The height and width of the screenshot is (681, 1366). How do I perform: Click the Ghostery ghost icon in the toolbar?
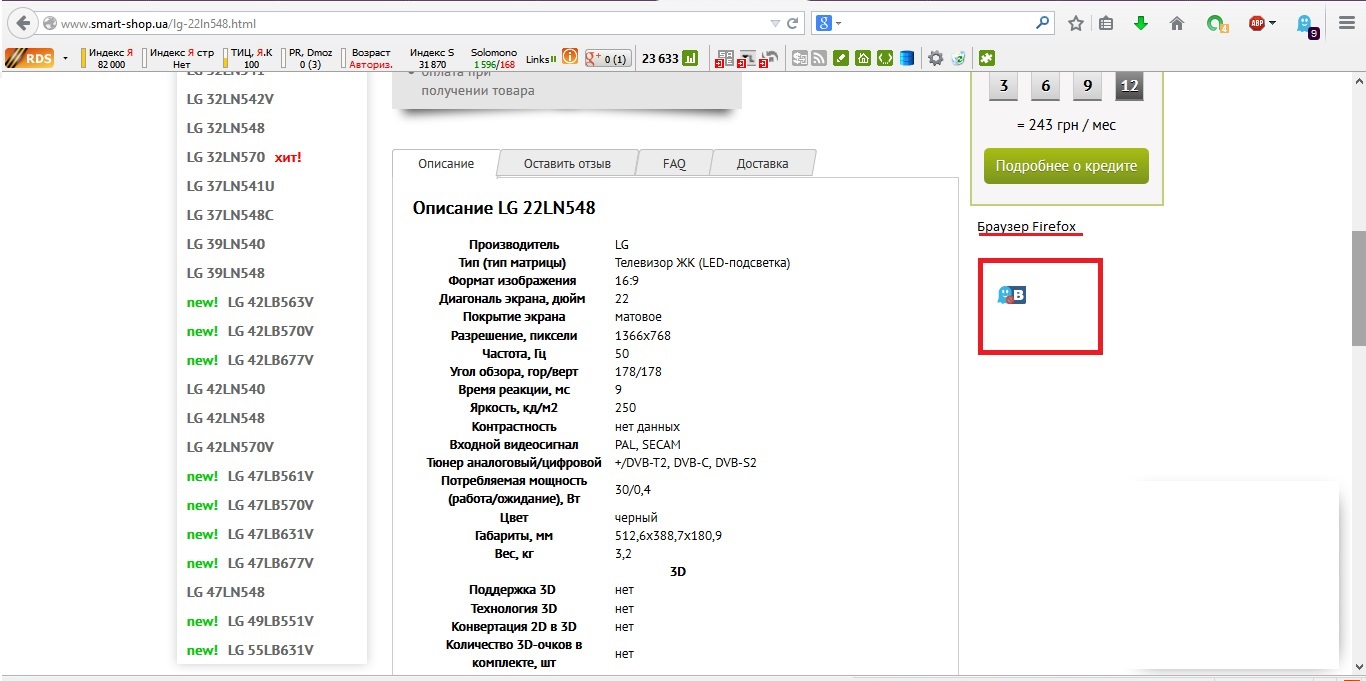pyautogui.click(x=1306, y=24)
